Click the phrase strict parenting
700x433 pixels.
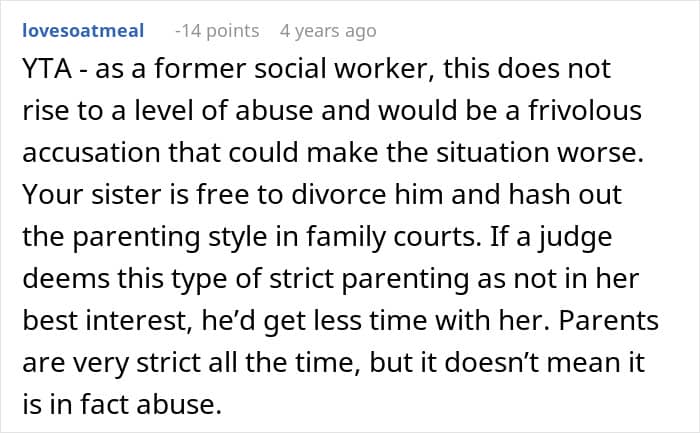[369, 279]
